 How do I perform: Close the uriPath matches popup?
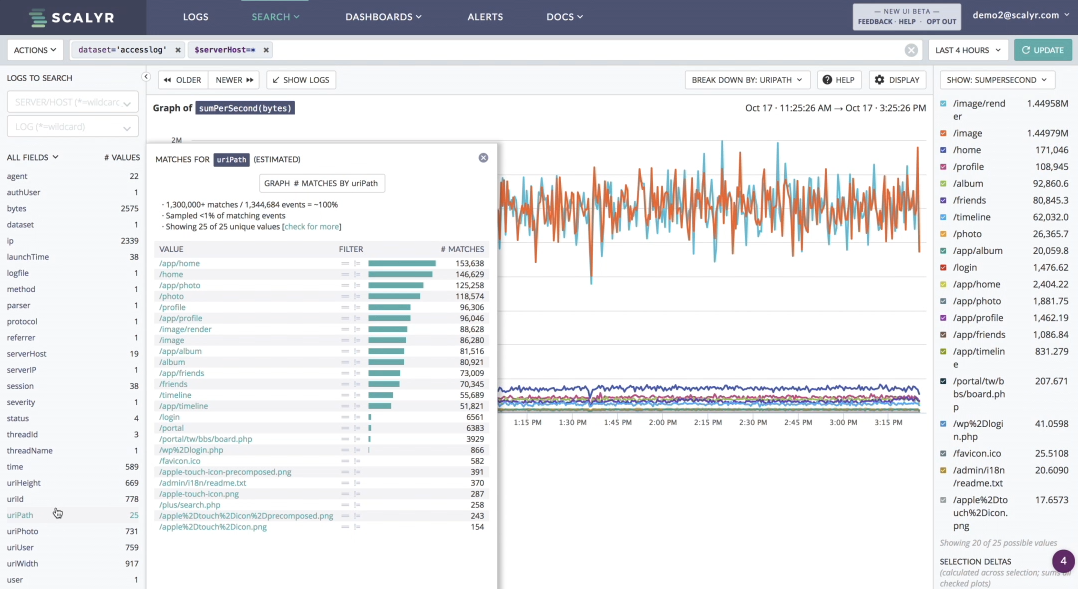483,158
